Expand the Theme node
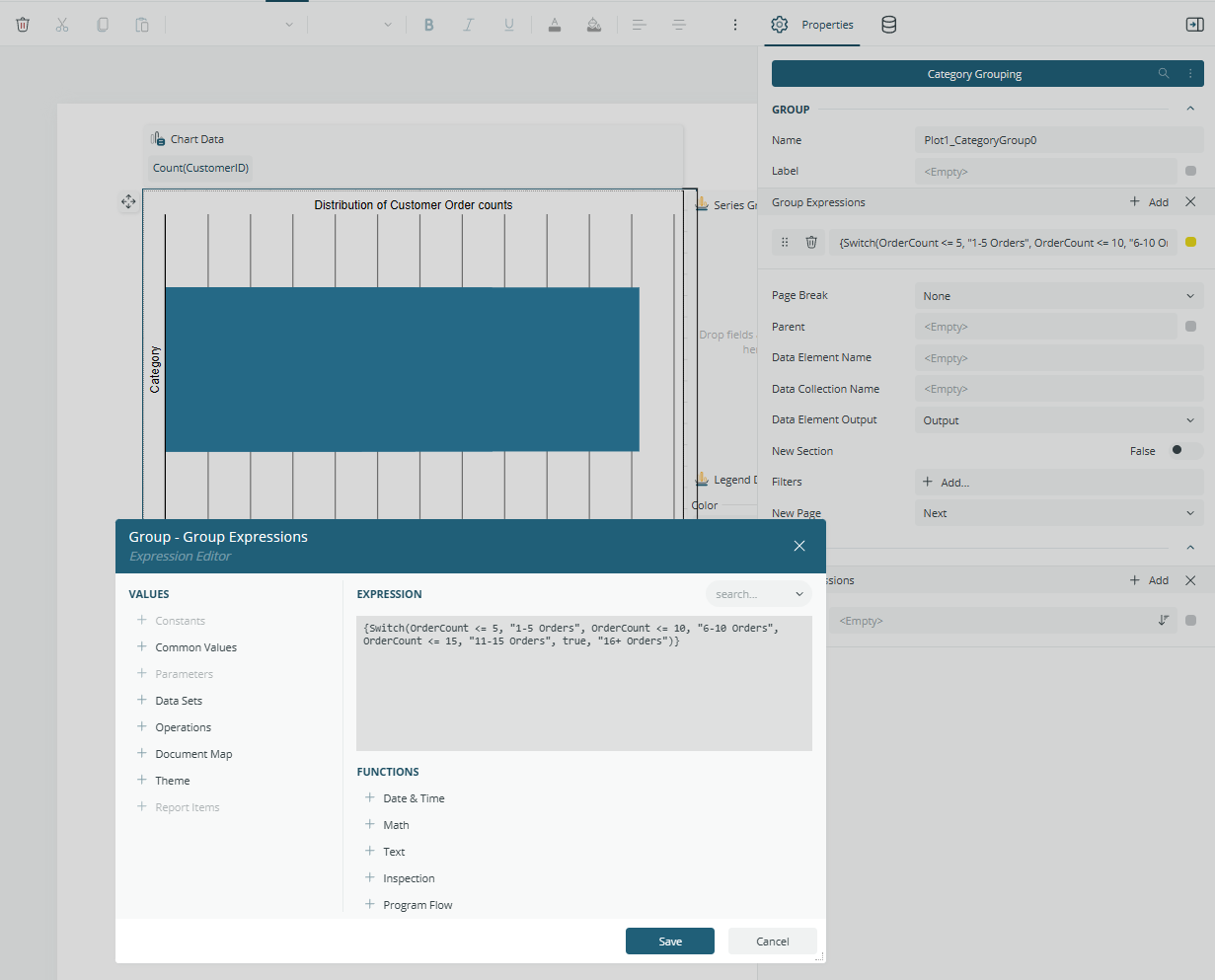This screenshot has height=980, width=1215. click(x=142, y=781)
